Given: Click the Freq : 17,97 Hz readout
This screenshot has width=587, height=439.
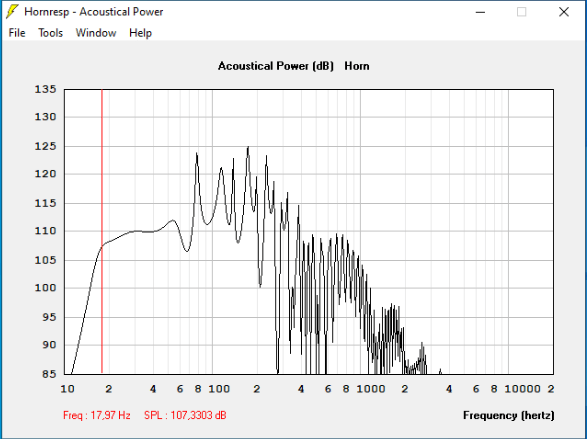Looking at the screenshot, I should [97, 415].
